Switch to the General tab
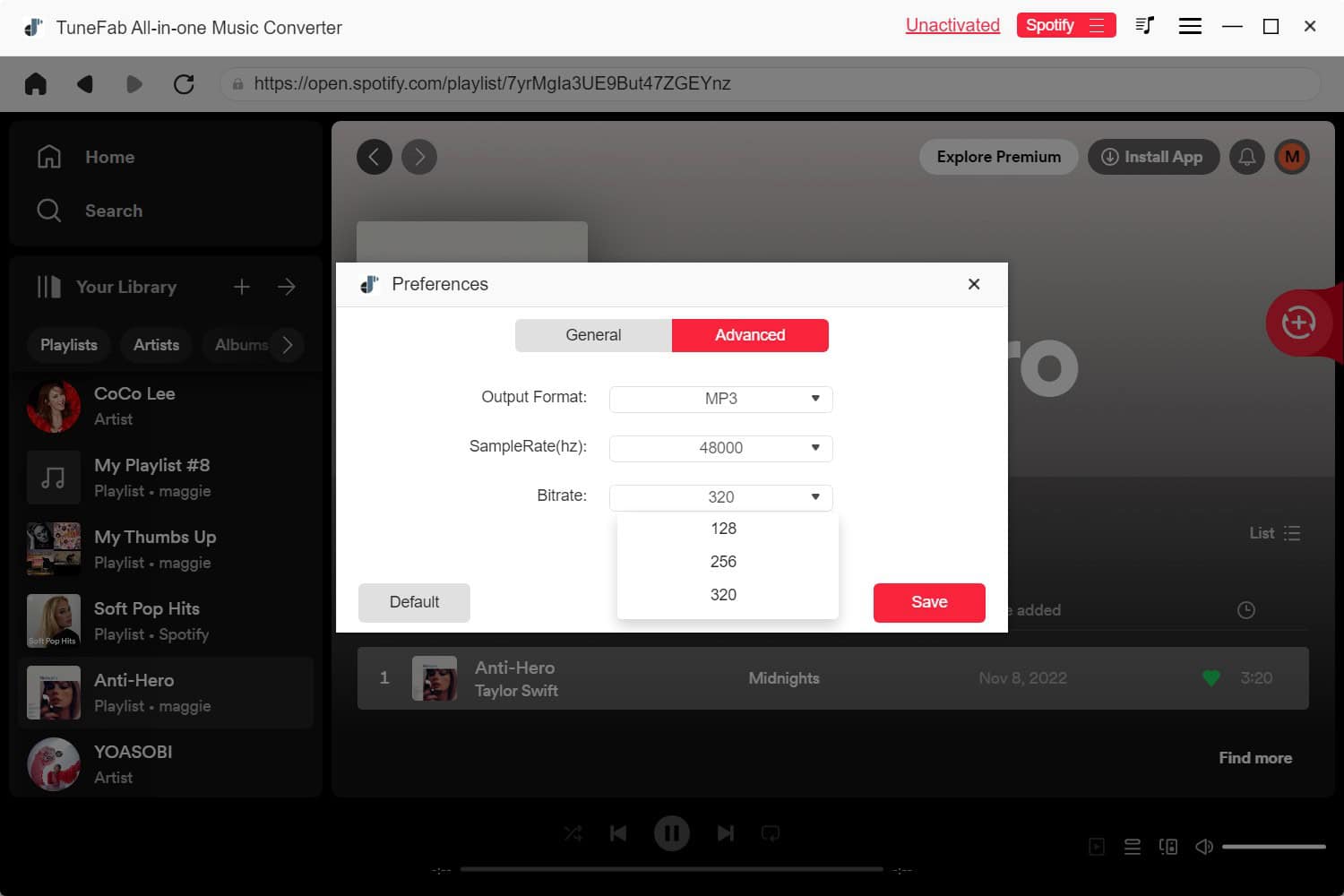 coord(592,335)
